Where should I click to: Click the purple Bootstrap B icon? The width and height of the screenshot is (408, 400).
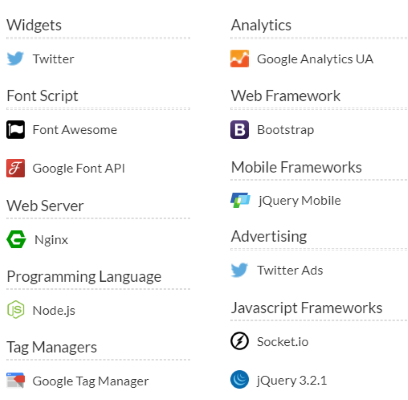pos(239,129)
